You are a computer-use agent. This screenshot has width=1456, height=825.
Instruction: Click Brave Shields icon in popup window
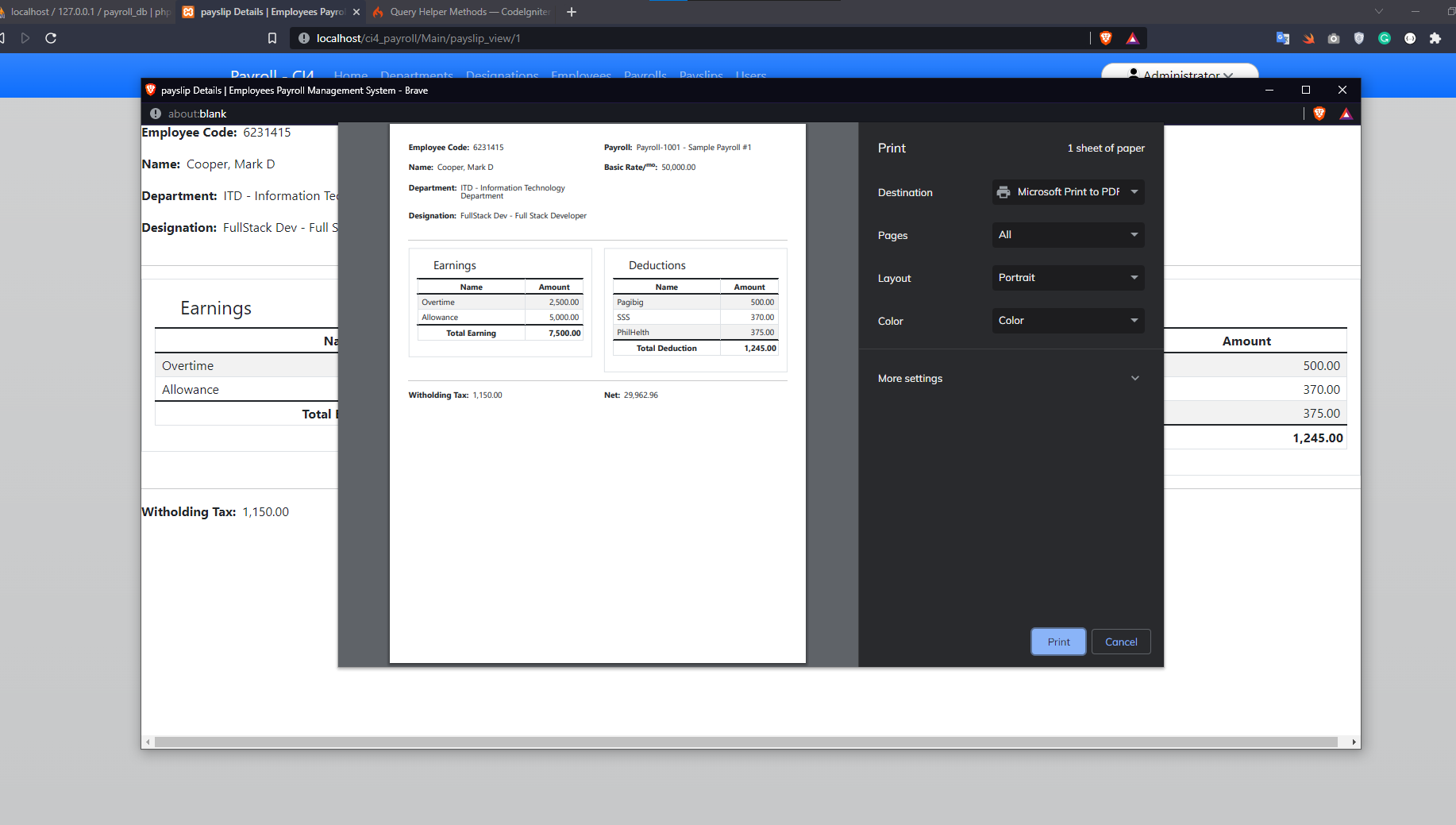click(x=1319, y=114)
